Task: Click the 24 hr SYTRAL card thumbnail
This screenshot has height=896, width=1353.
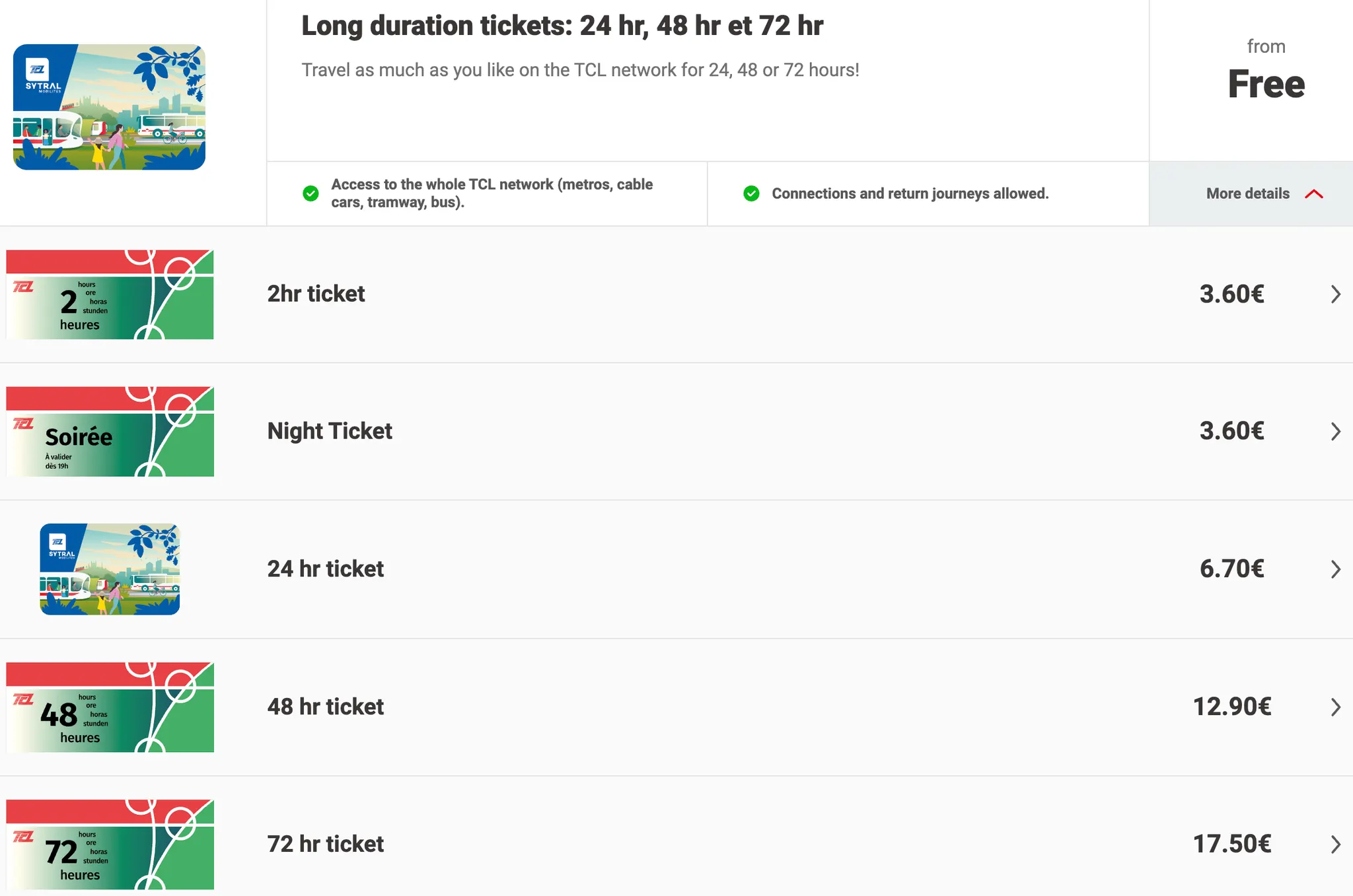Action: [110, 569]
